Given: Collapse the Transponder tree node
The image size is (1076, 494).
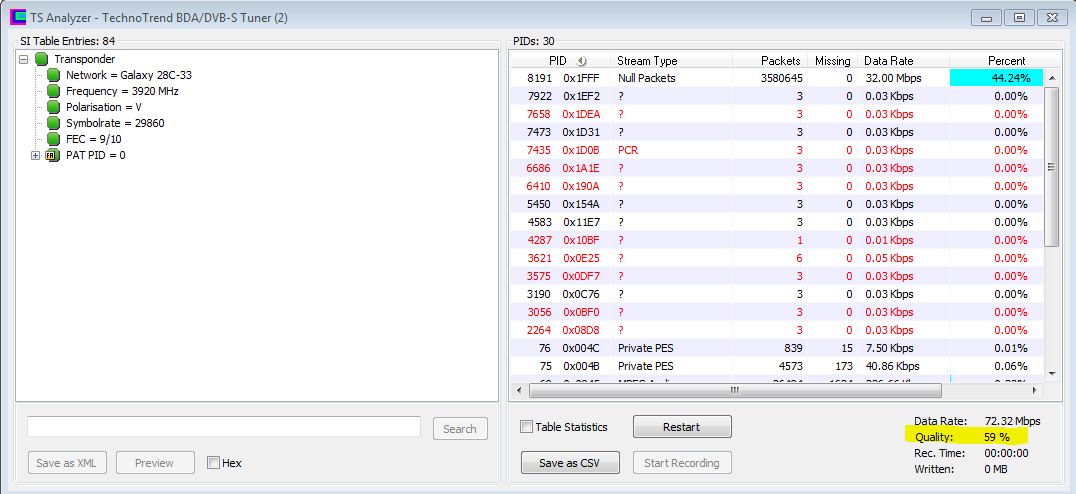Looking at the screenshot, I should 24,59.
